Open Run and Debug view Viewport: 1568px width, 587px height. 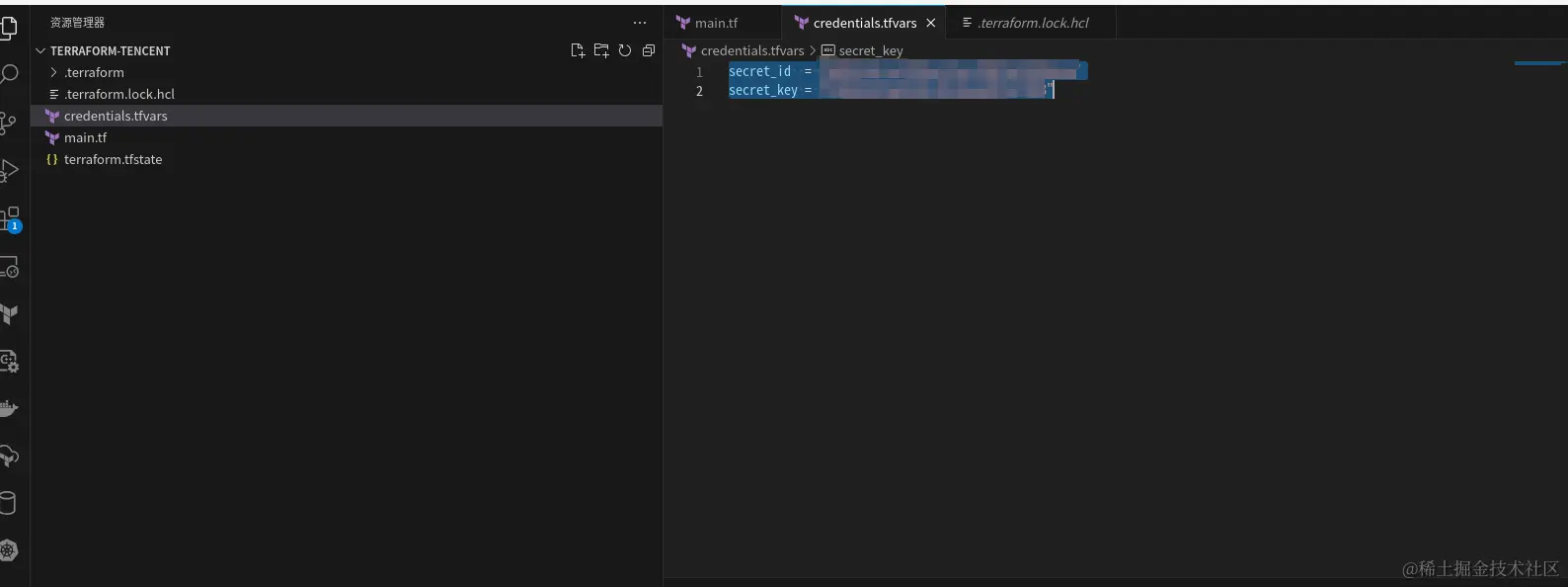[8, 170]
